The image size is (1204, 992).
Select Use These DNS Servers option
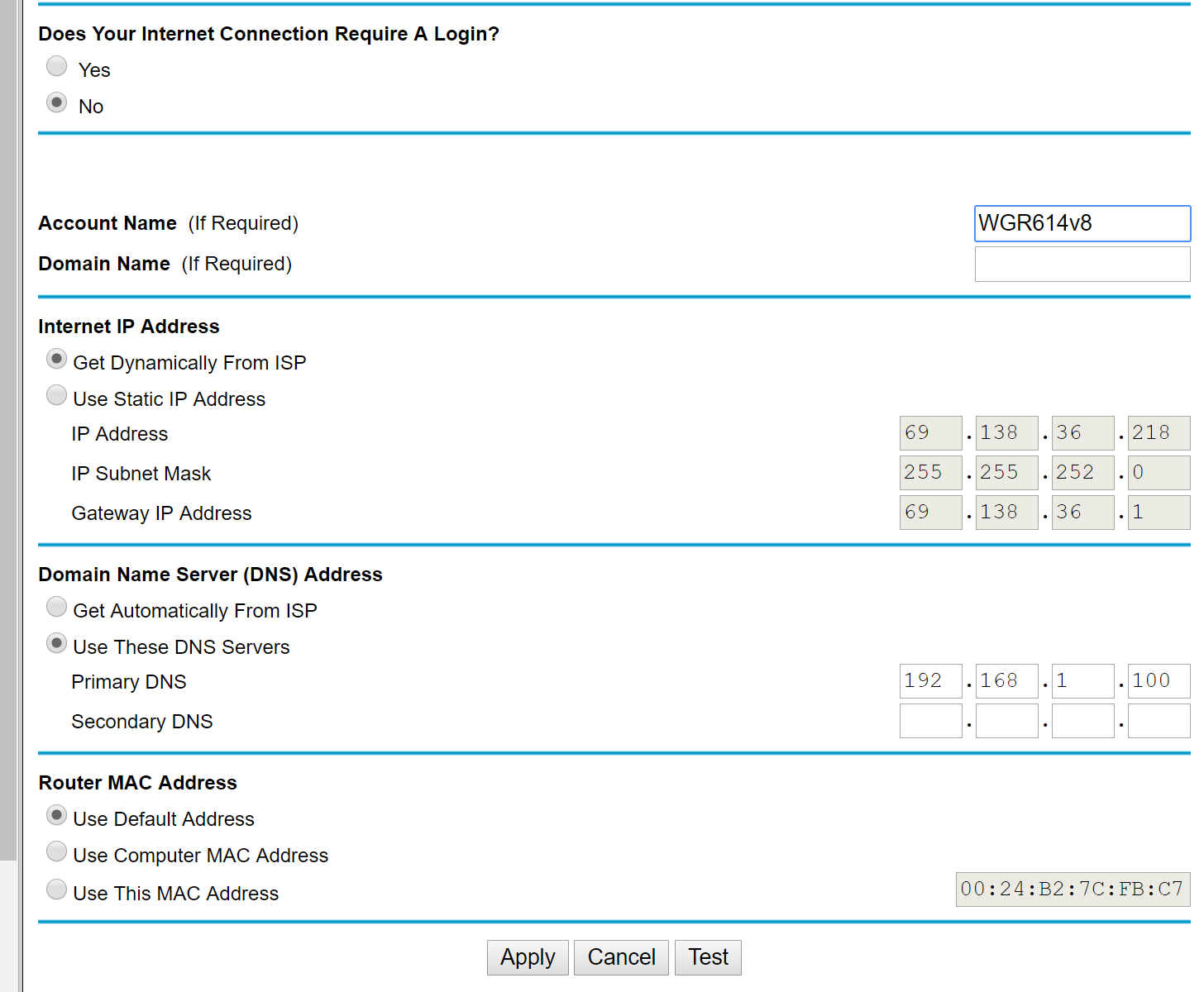56,643
